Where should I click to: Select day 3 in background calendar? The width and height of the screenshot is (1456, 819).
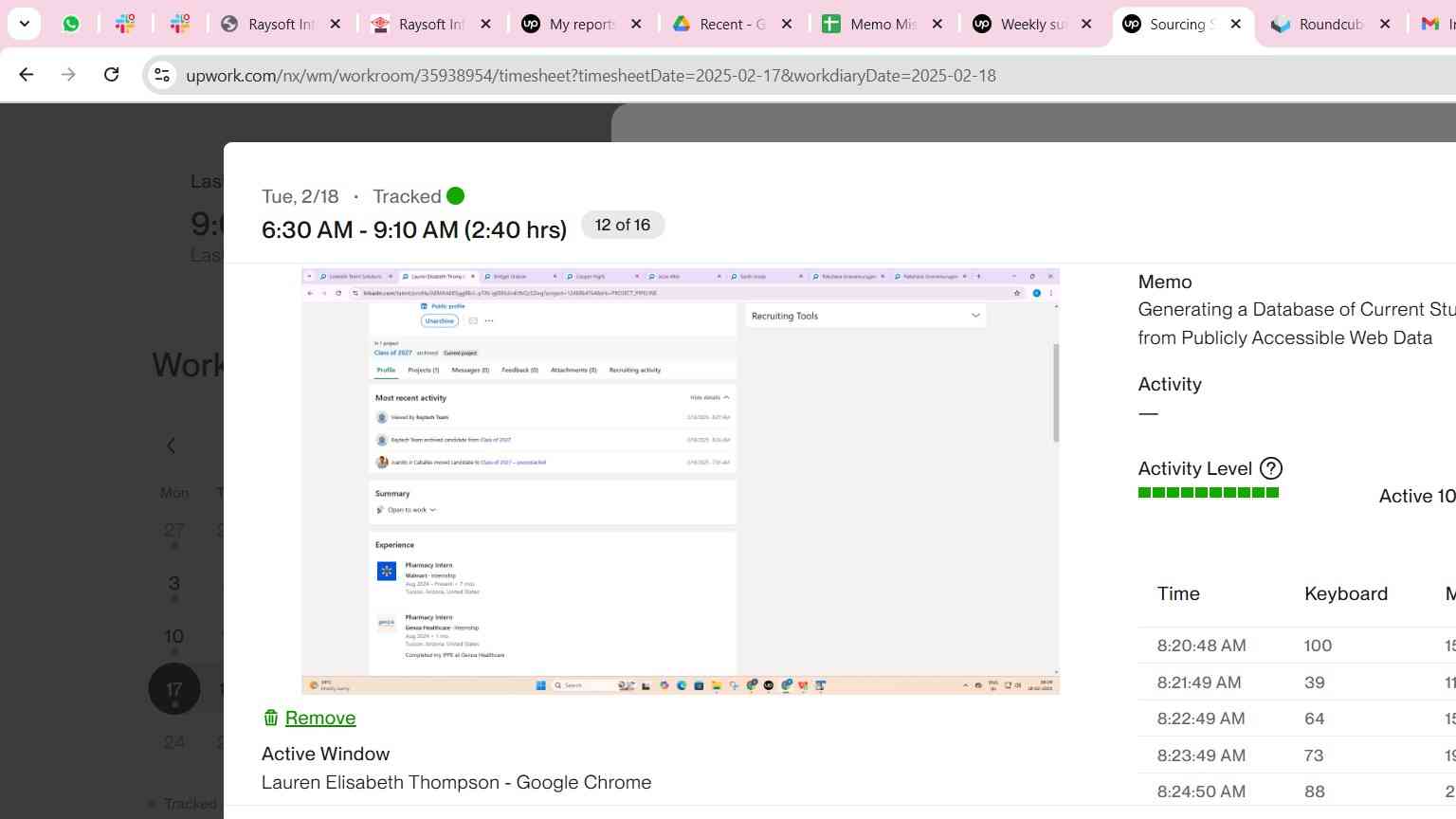174,583
